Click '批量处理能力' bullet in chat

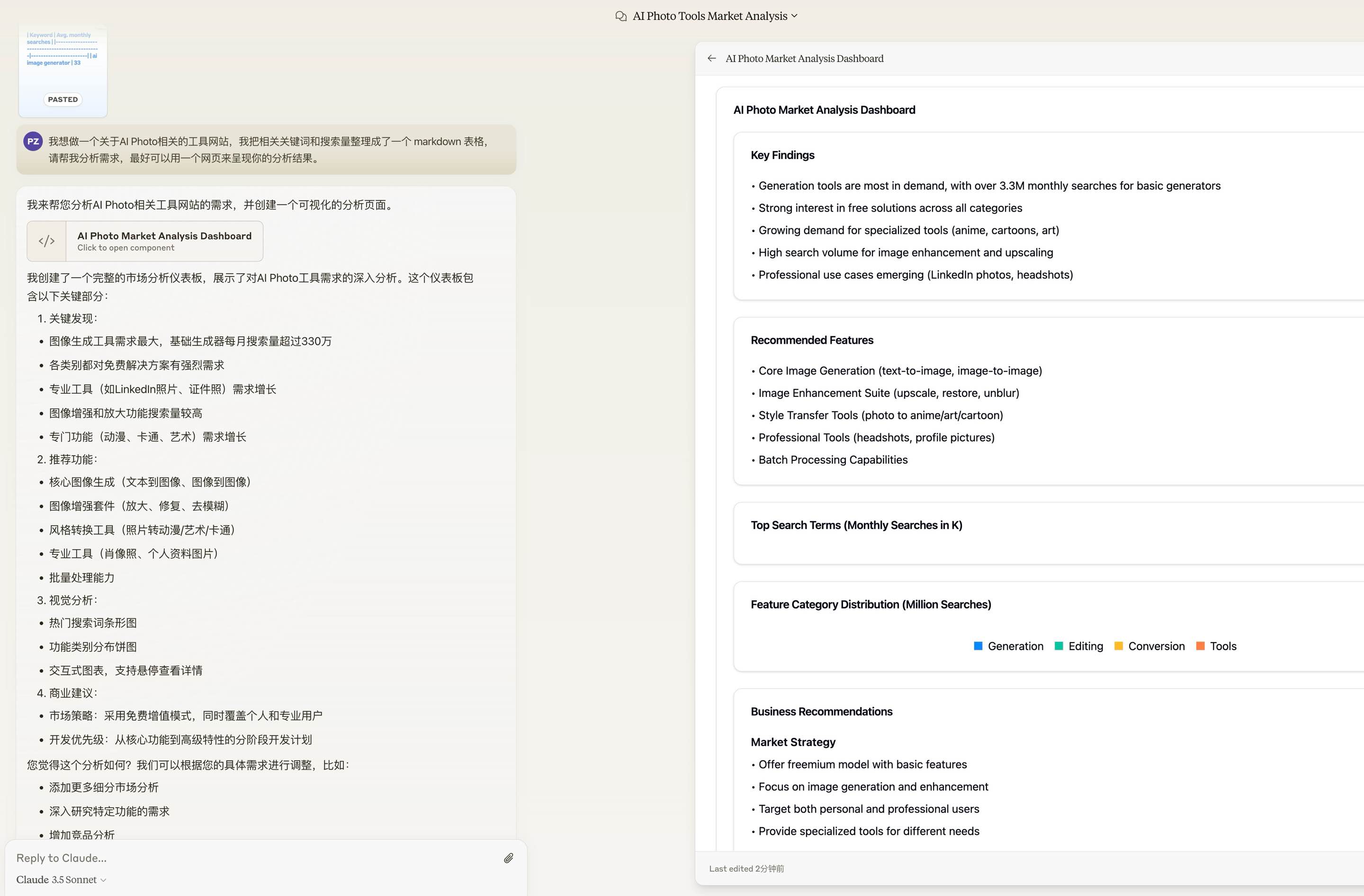(82, 577)
